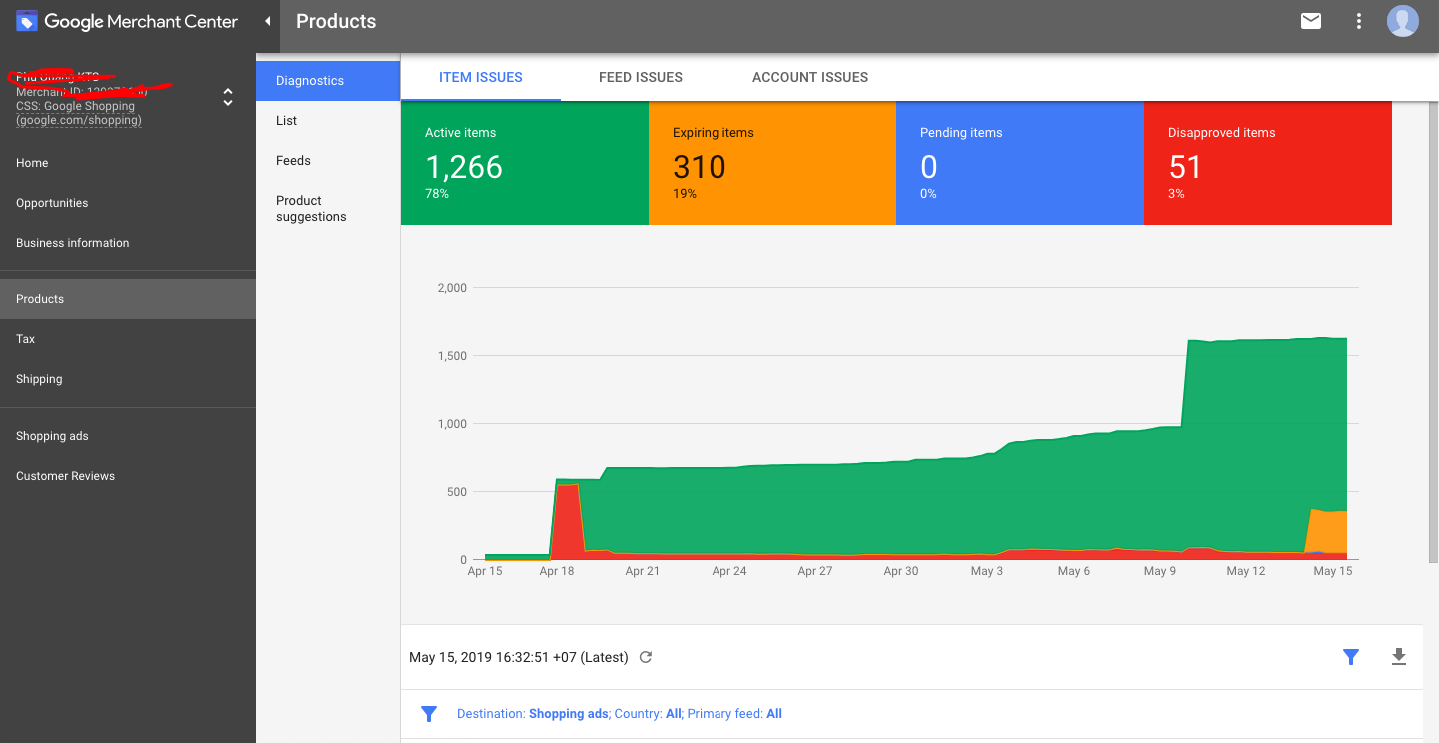The width and height of the screenshot is (1439, 743).
Task: Open Opportunities in the left sidebar
Action: click(x=52, y=203)
